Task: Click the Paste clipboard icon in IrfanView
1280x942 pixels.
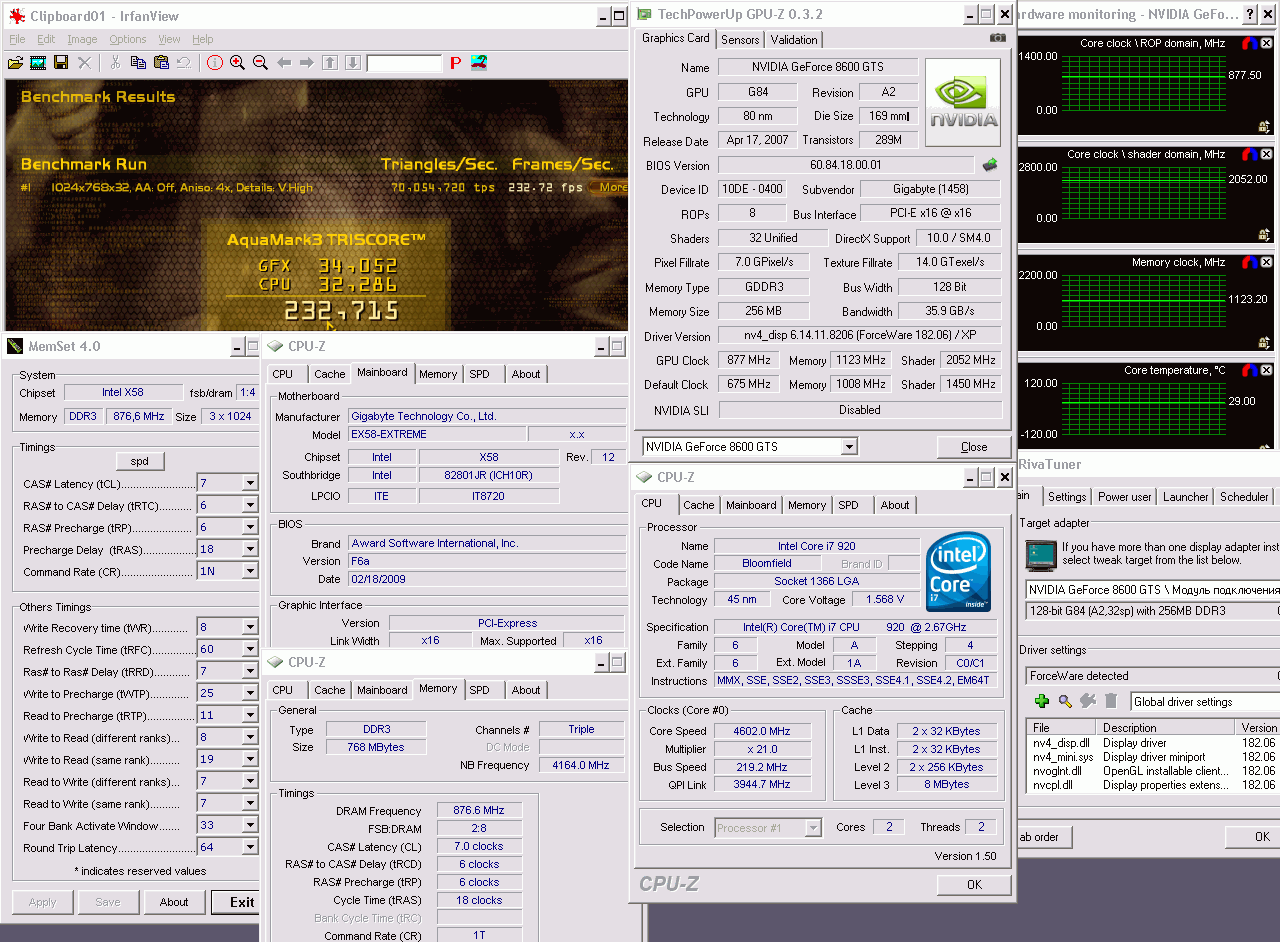Action: click(x=161, y=62)
